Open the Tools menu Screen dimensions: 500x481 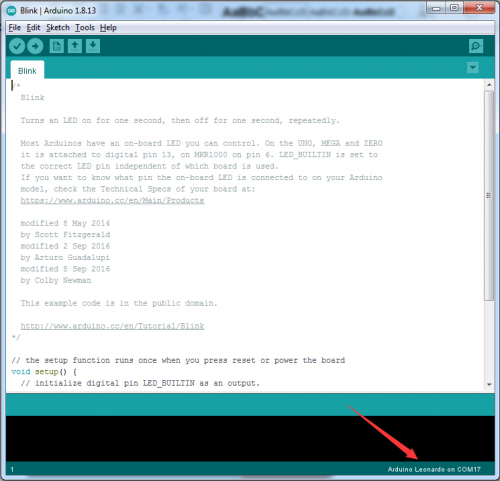[x=85, y=28]
